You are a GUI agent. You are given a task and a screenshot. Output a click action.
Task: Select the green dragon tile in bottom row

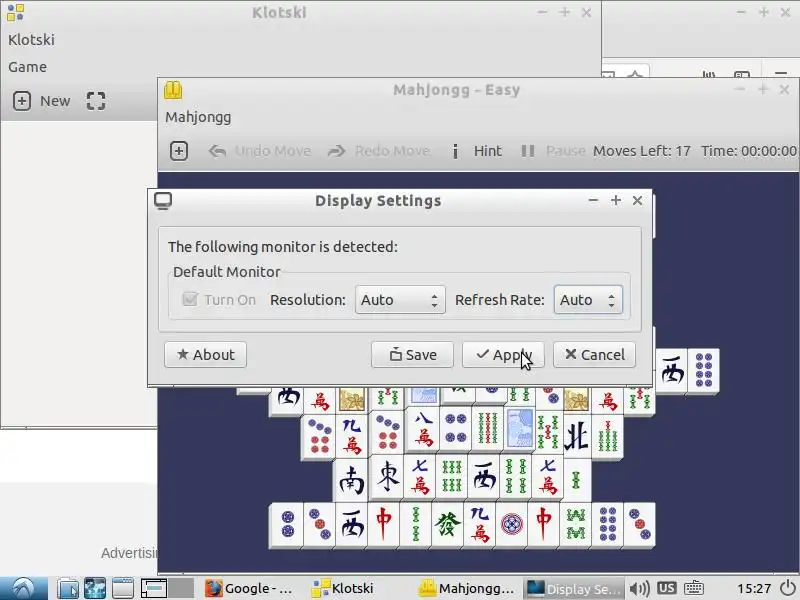coord(447,524)
